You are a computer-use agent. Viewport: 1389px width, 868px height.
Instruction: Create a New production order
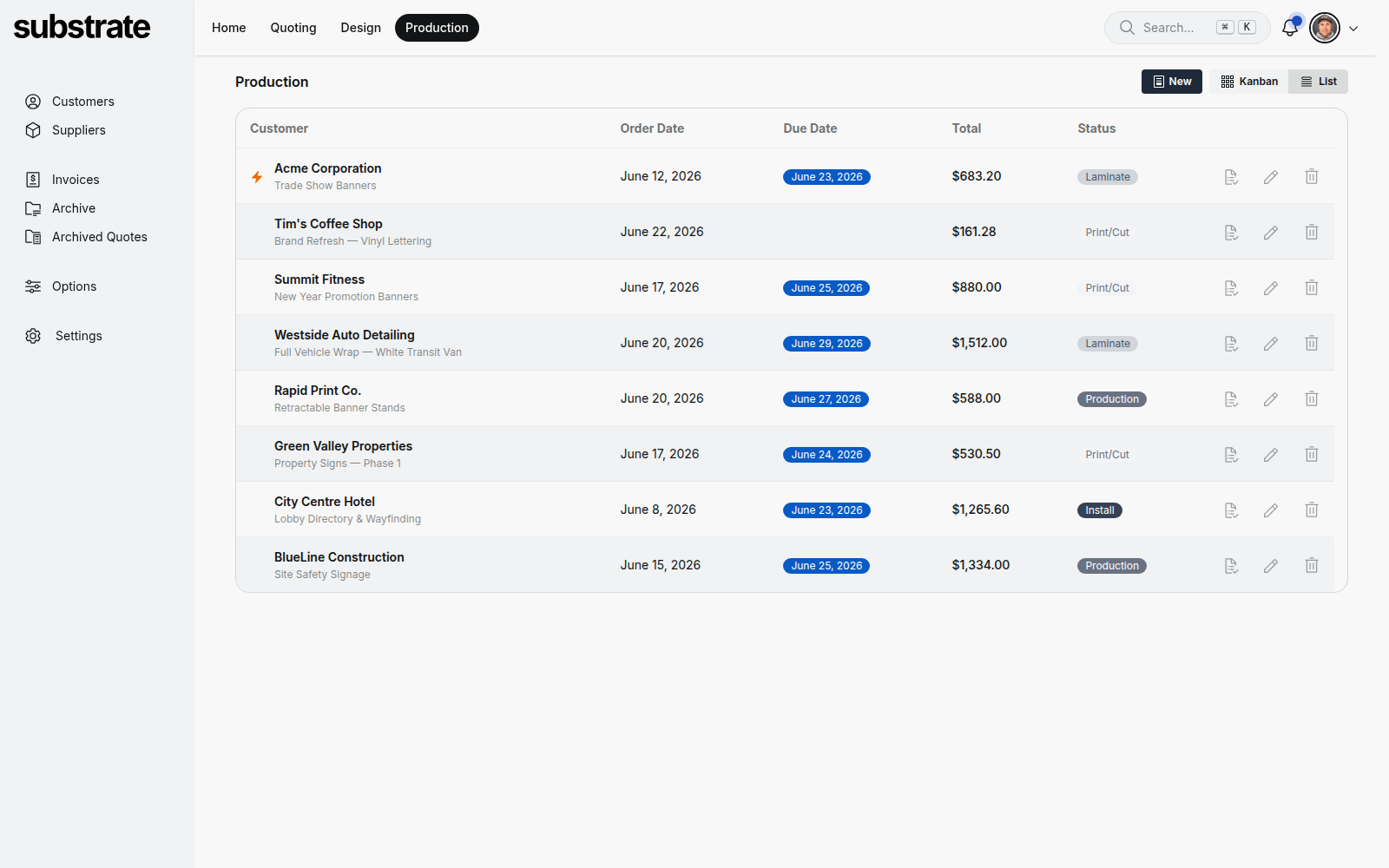coord(1172,82)
